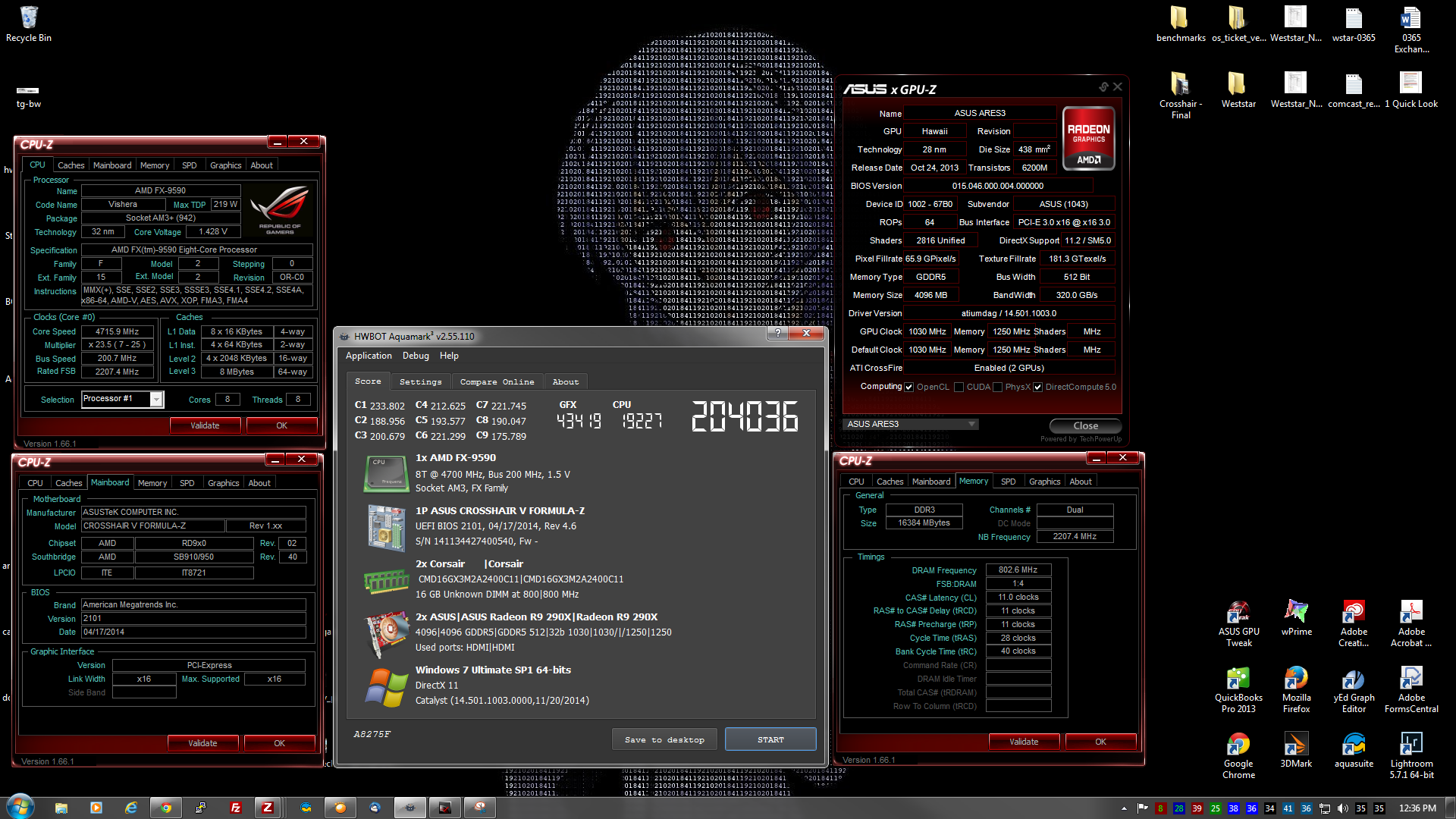Show hidden system tray icons arrow
Image resolution: width=1456 pixels, height=819 pixels.
click(x=1124, y=808)
